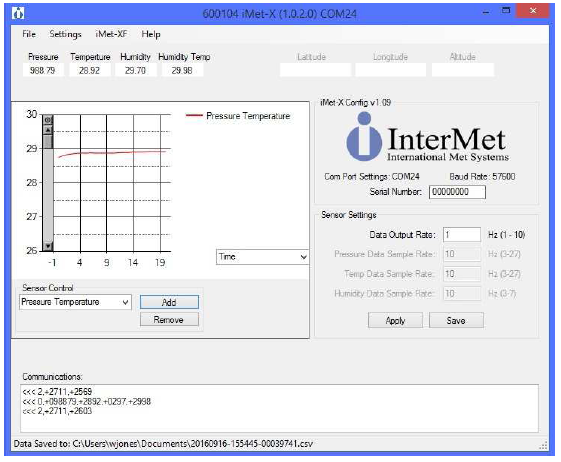Click the Hz (1 - 10) range label
Screen dimensions: 561x462
[x=506, y=235]
